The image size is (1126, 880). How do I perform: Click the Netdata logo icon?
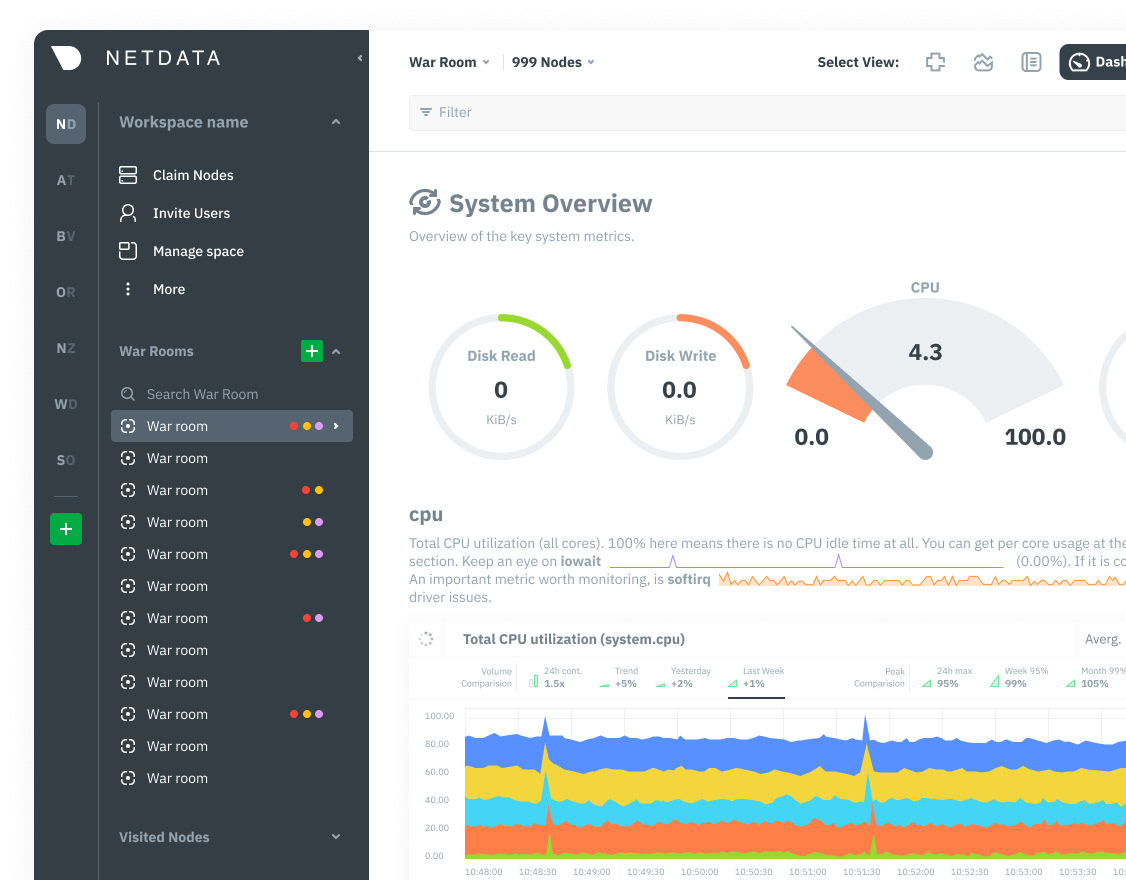(66, 58)
